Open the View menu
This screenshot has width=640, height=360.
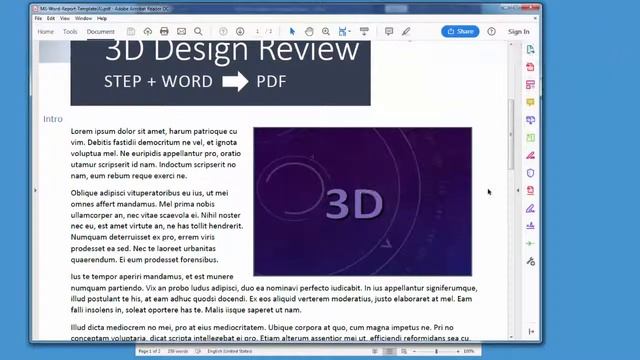[64, 18]
